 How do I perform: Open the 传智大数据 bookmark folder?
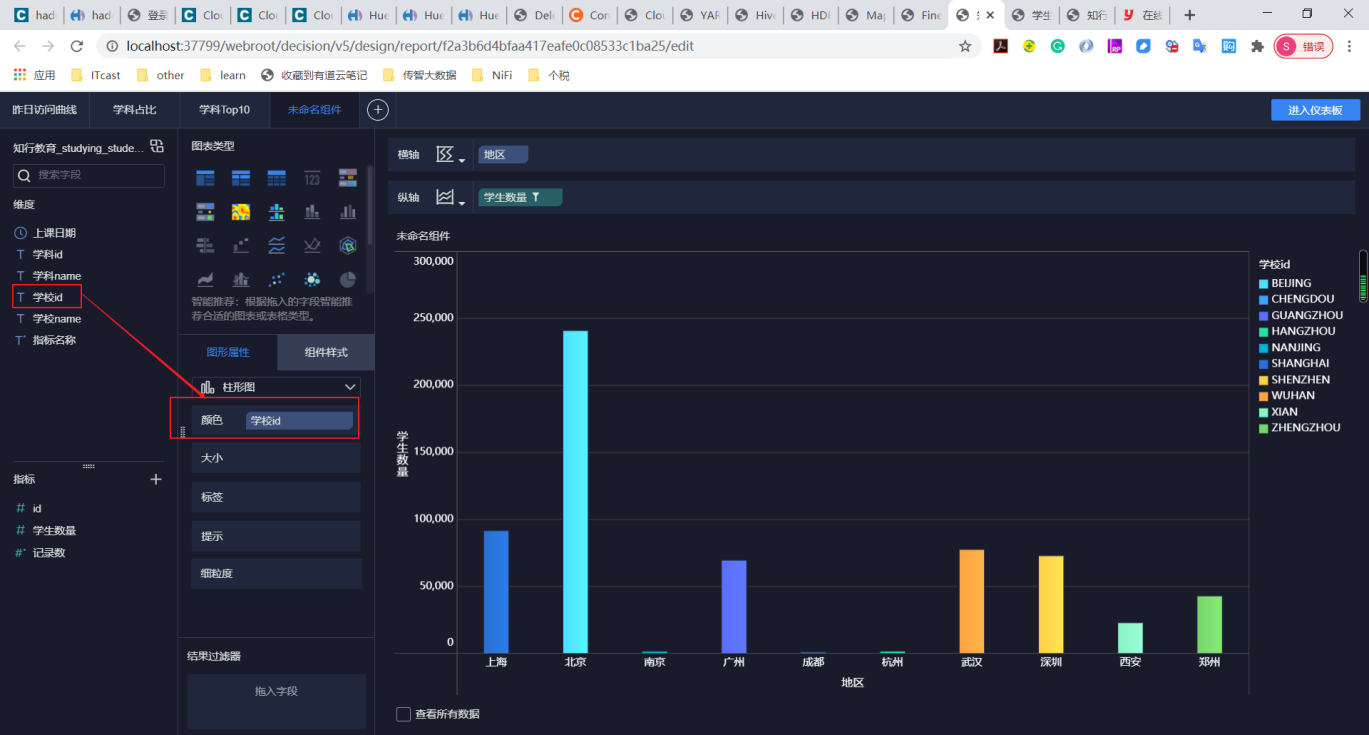419,75
